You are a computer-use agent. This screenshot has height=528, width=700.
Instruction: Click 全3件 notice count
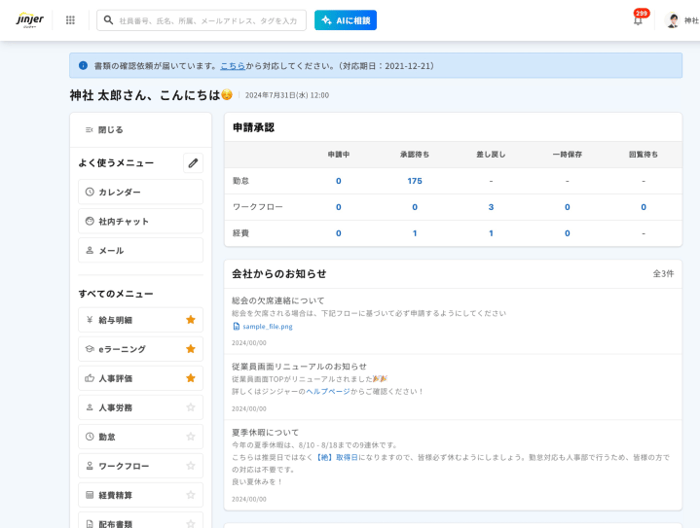[x=663, y=274]
